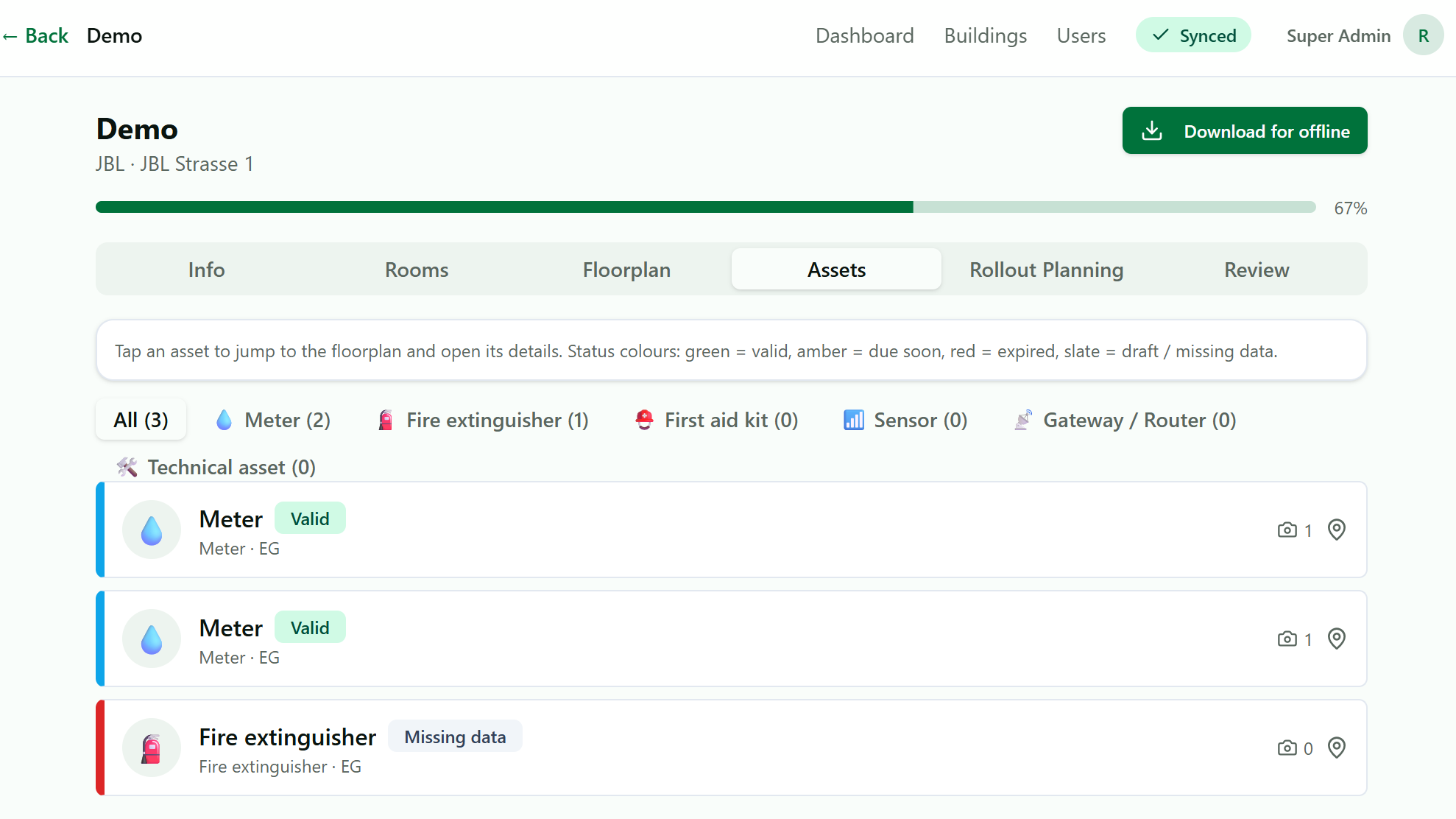Click the Fire extinguisher's location pin icon
Viewport: 1456px width, 819px height.
1337,748
